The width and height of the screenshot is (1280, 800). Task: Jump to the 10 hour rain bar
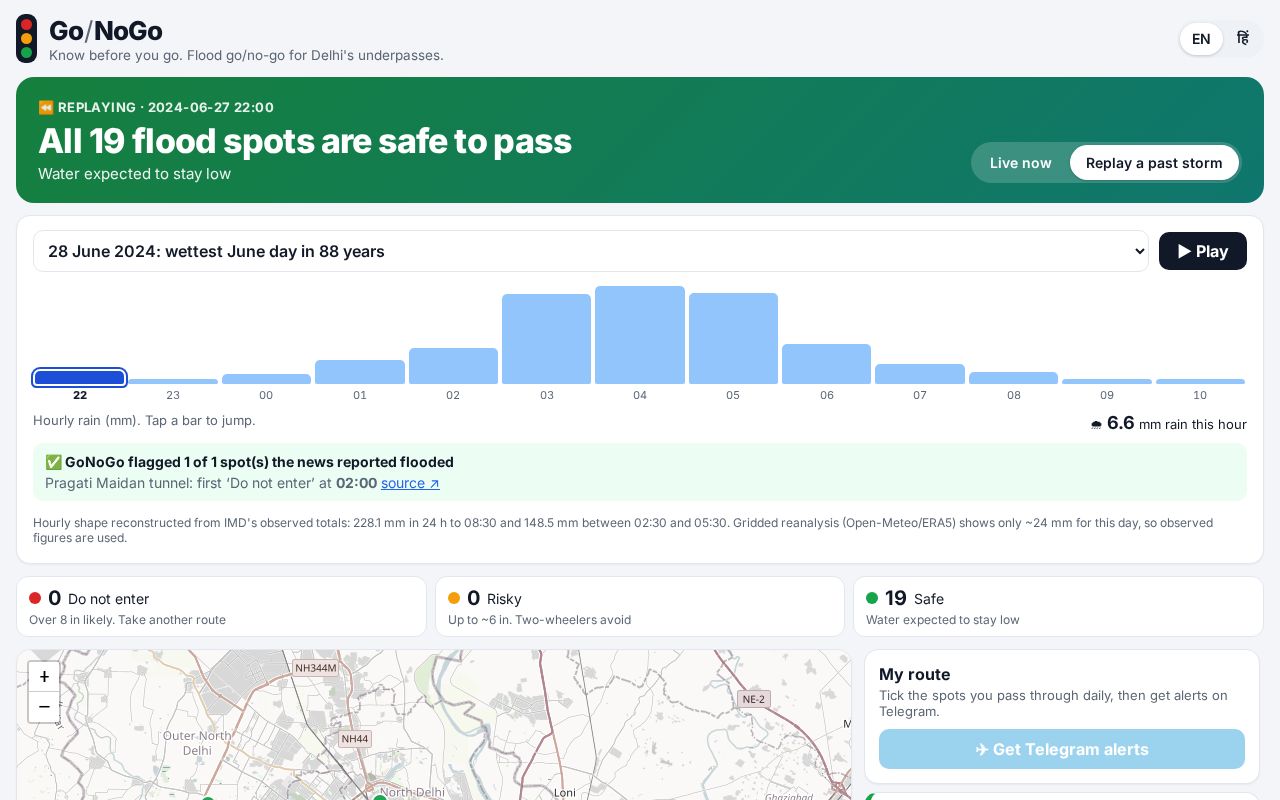click(1200, 381)
